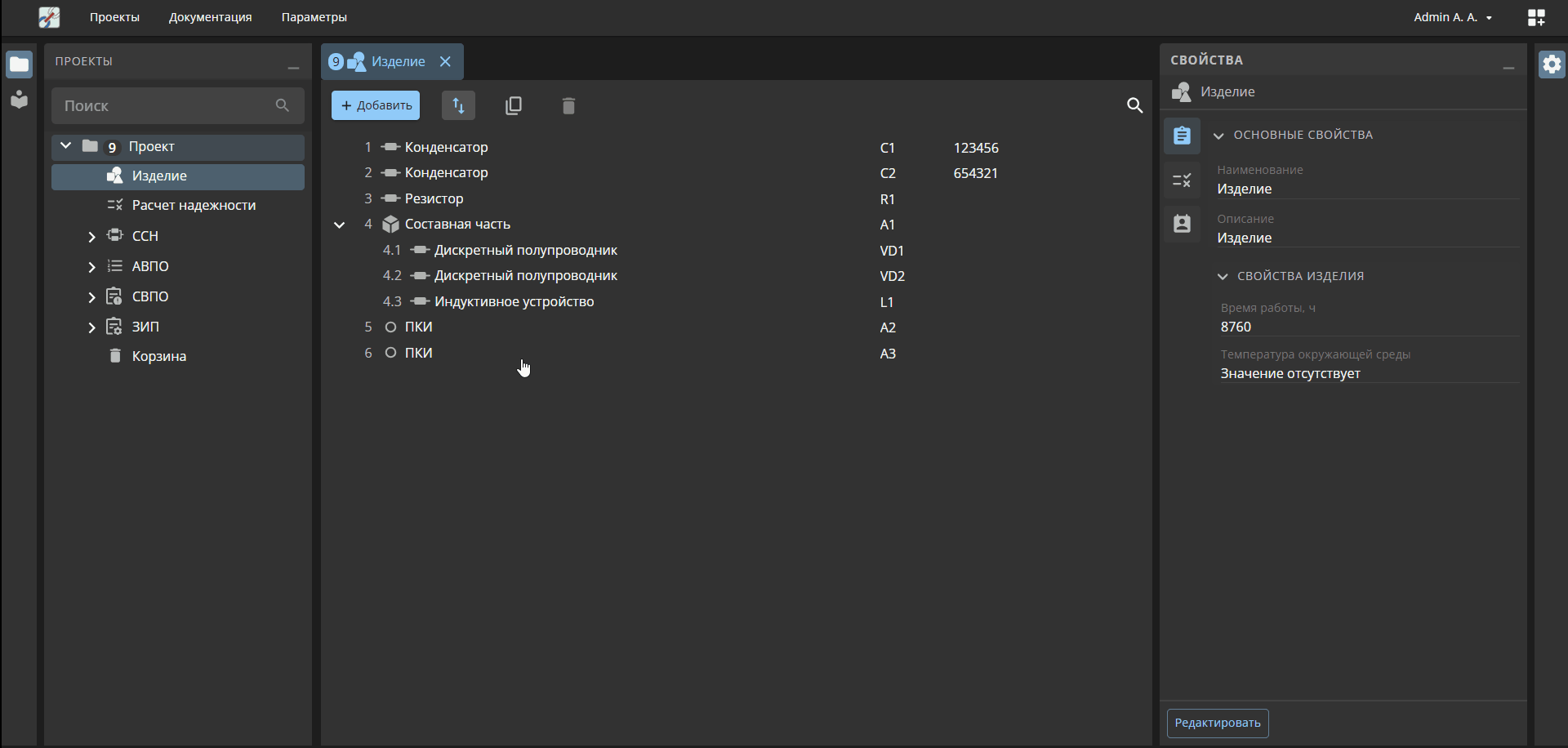Click the copy toolbar icon
This screenshot has width=1568, height=748.
(x=514, y=105)
